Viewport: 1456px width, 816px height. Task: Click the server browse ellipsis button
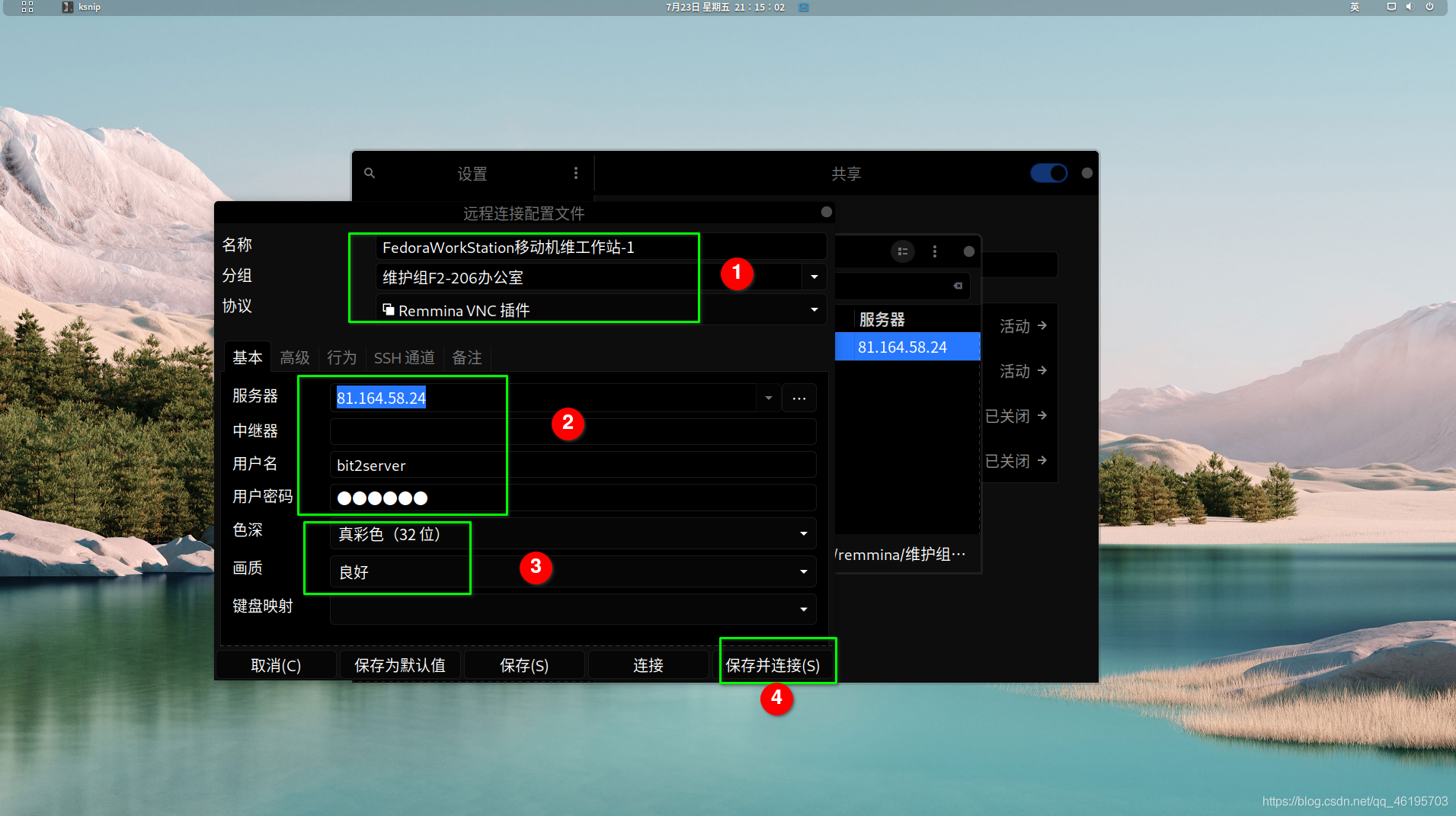799,398
